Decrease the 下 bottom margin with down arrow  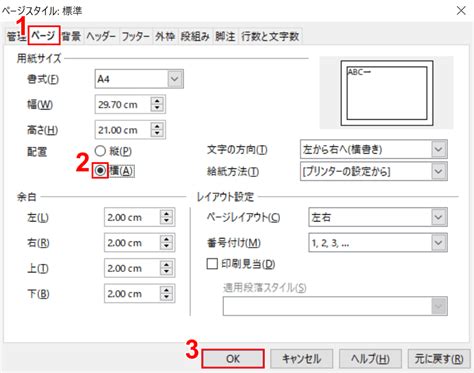click(166, 298)
